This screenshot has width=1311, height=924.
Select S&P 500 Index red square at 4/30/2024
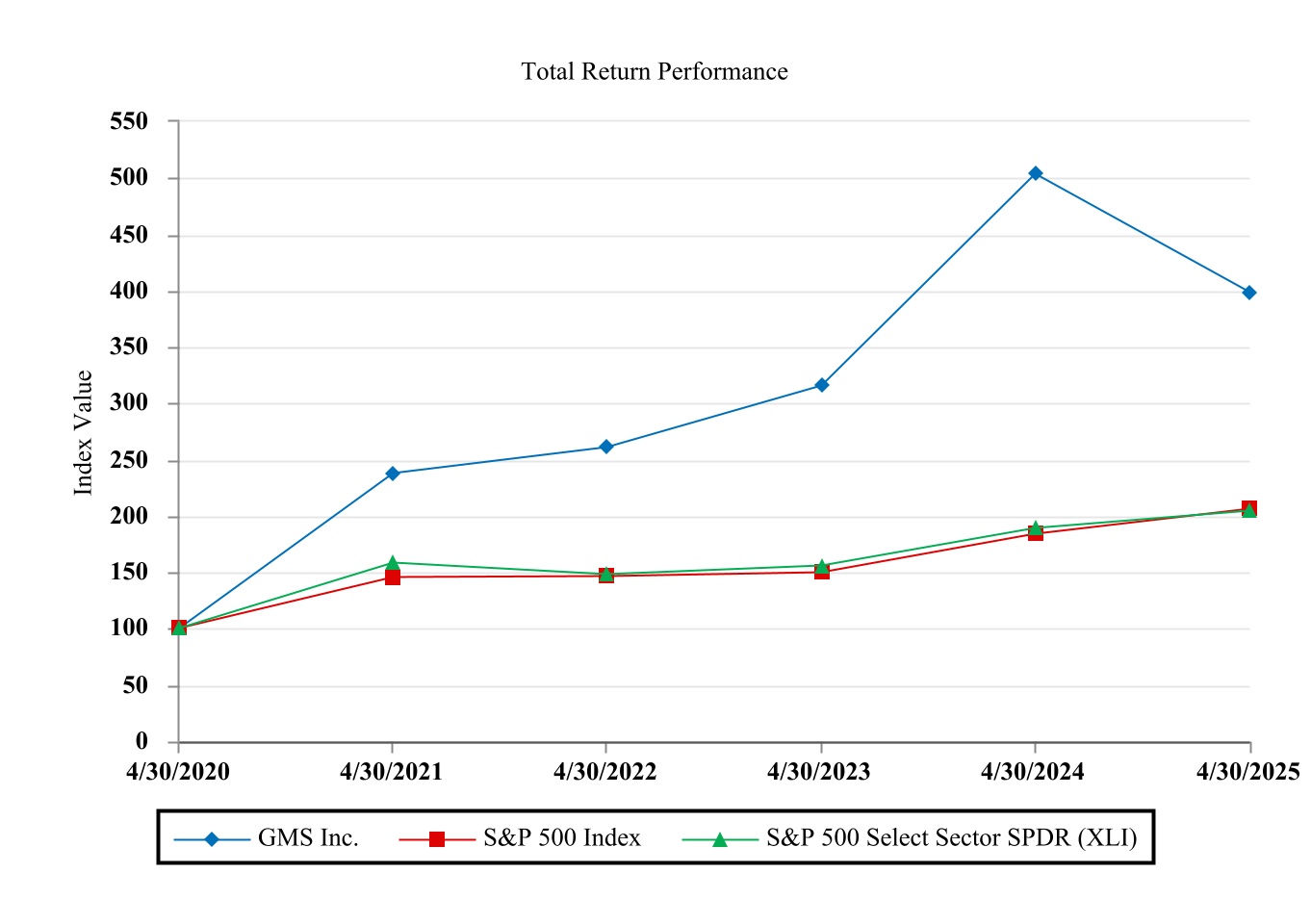tap(1036, 533)
